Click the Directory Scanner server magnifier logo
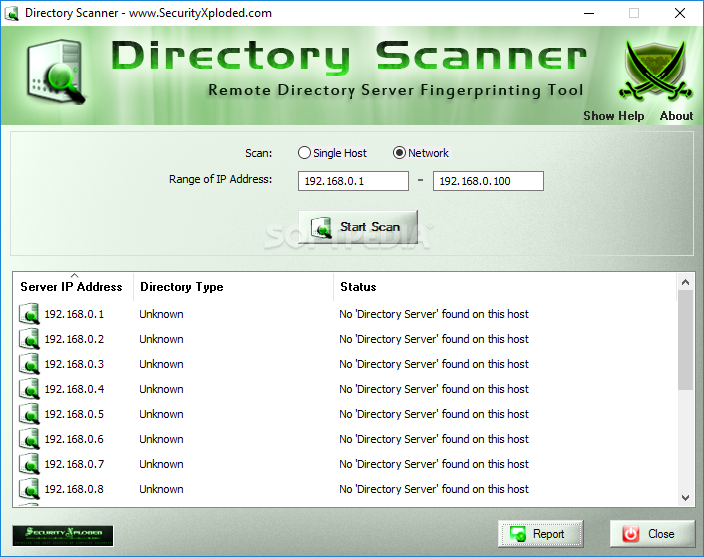Image resolution: width=704 pixels, height=557 pixels. (56, 72)
